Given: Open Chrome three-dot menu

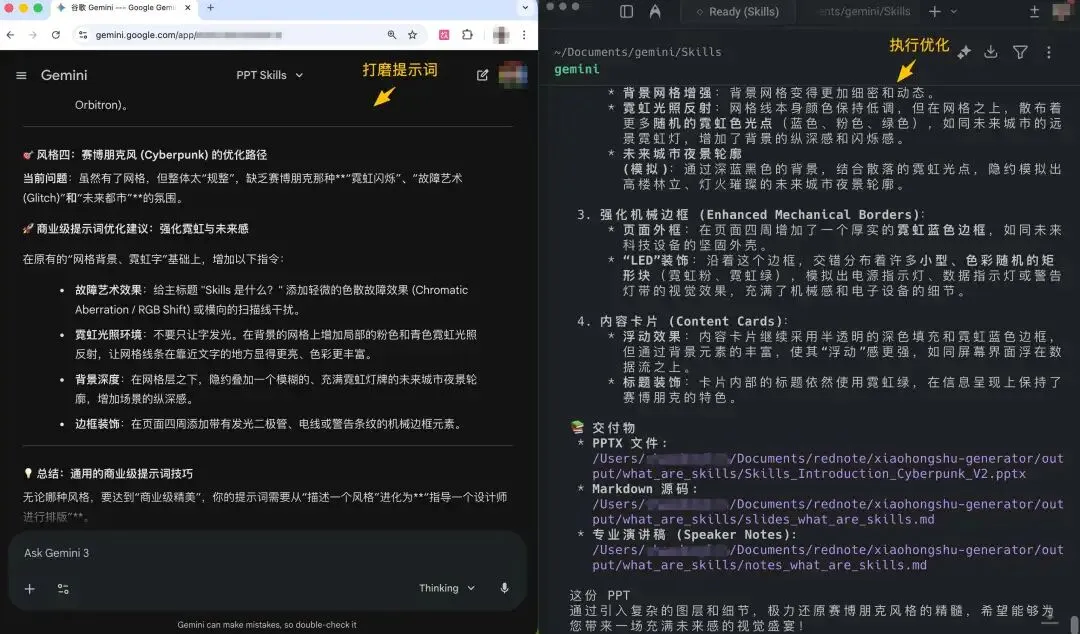Looking at the screenshot, I should coord(523,34).
